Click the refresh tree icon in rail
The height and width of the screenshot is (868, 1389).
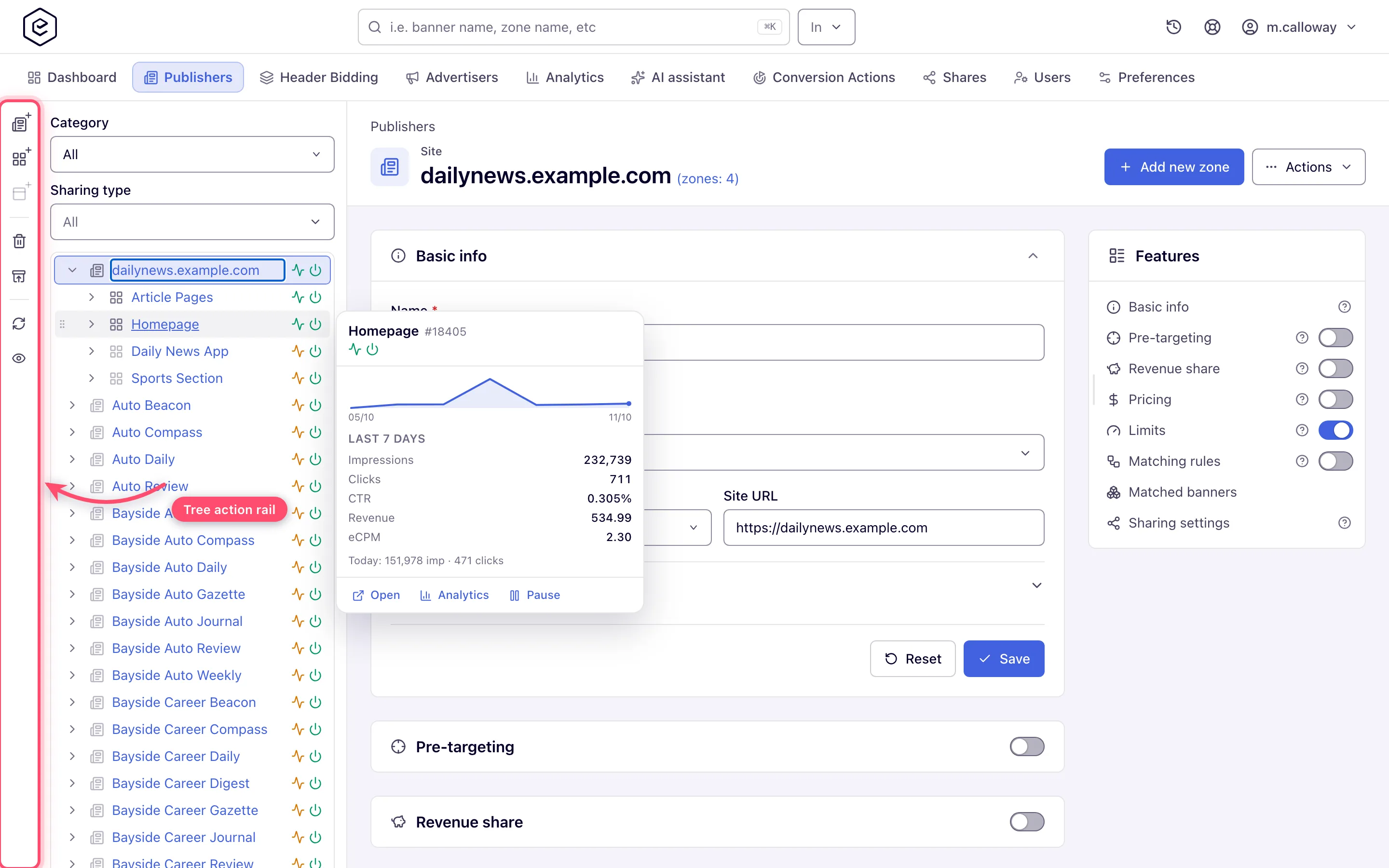(x=19, y=323)
